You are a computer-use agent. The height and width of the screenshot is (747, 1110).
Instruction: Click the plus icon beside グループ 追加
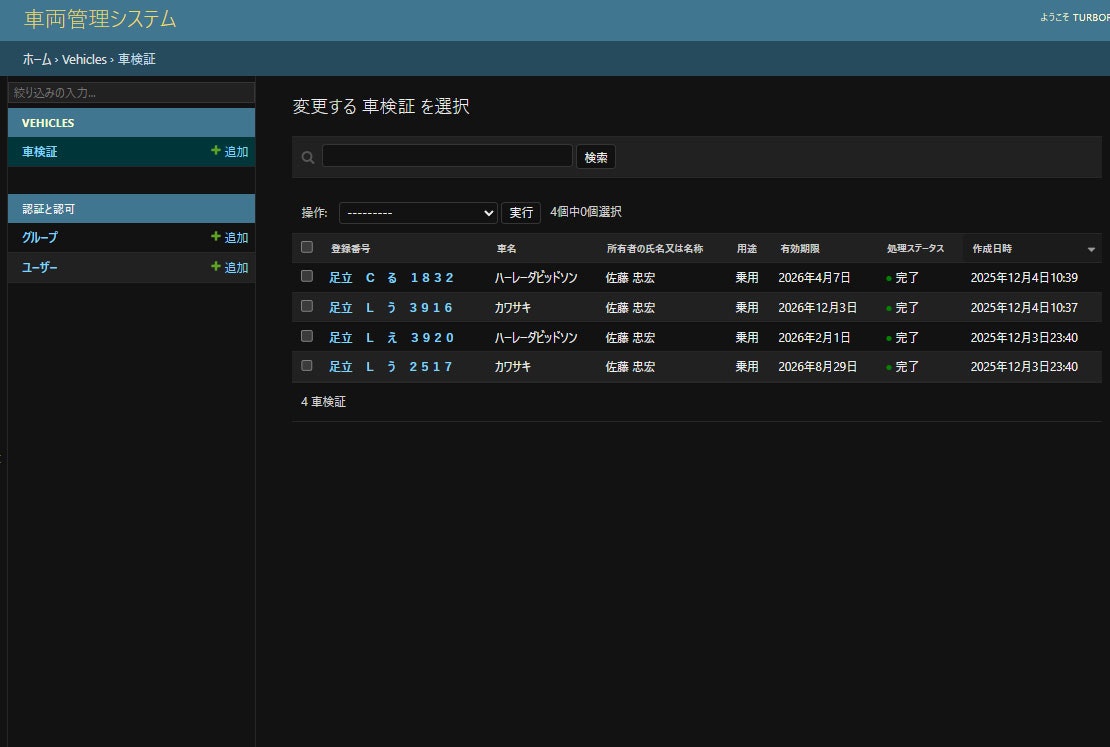pos(216,236)
